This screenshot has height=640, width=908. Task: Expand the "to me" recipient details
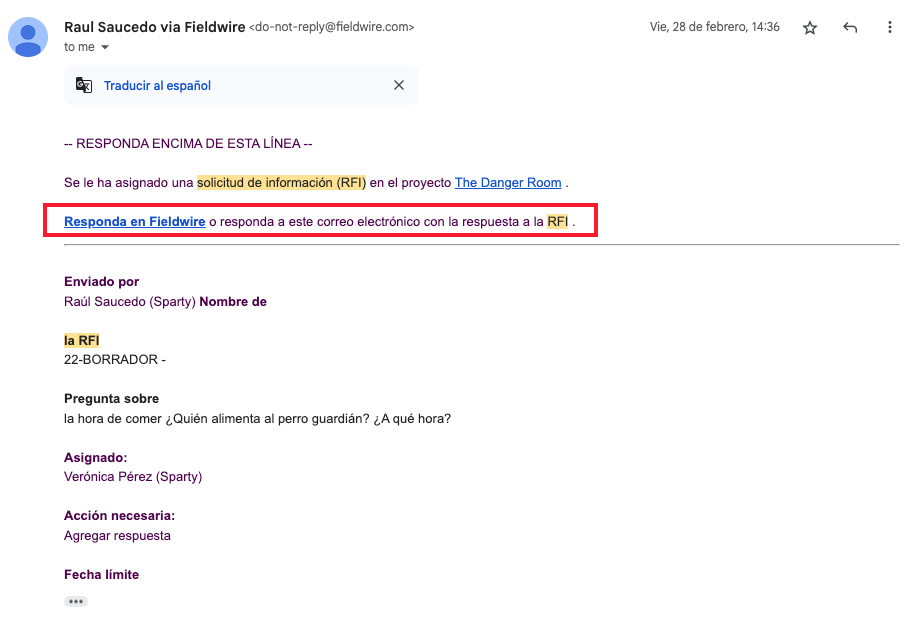tap(105, 47)
